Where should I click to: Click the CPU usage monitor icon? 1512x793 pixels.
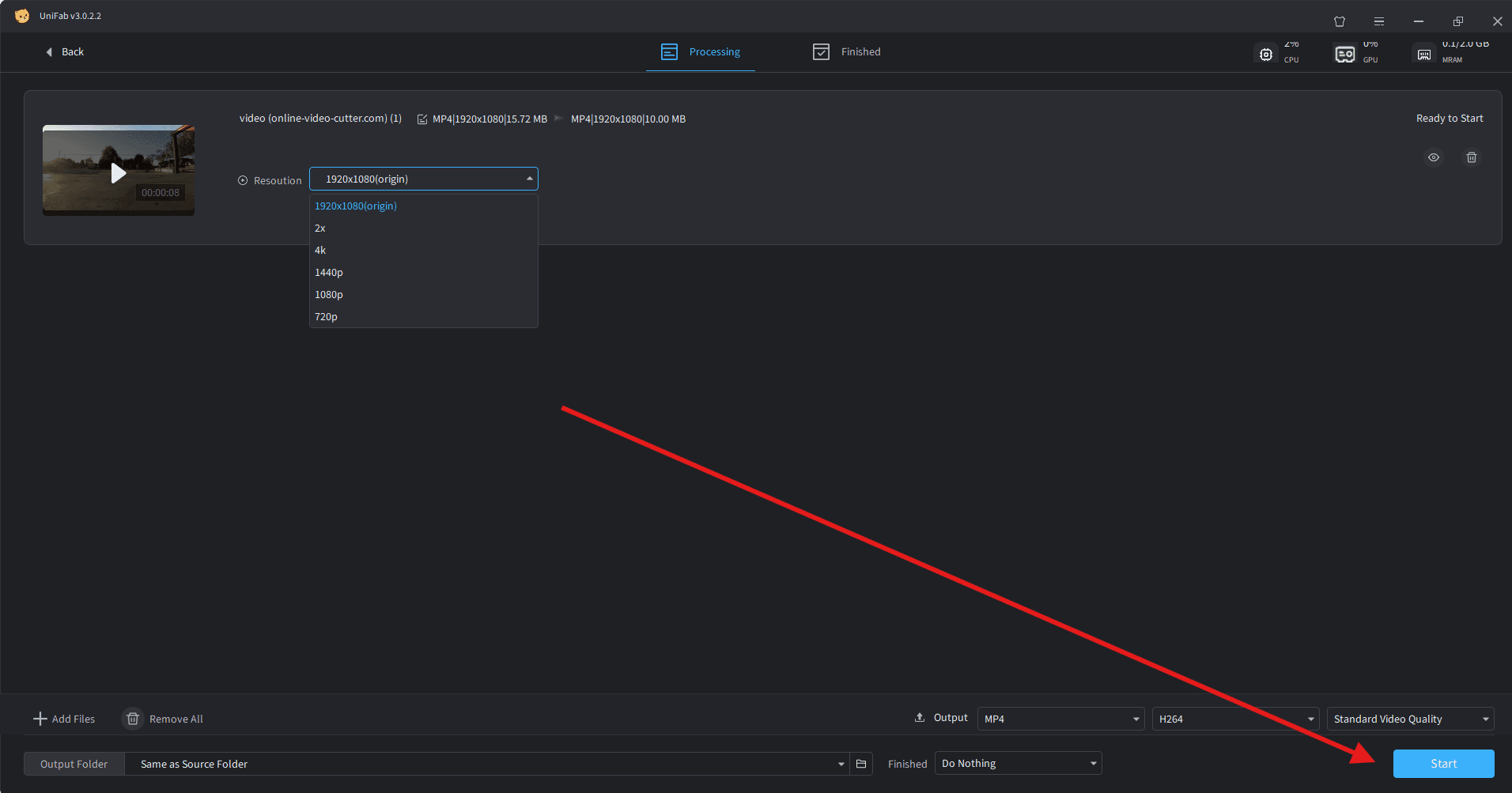click(1266, 54)
